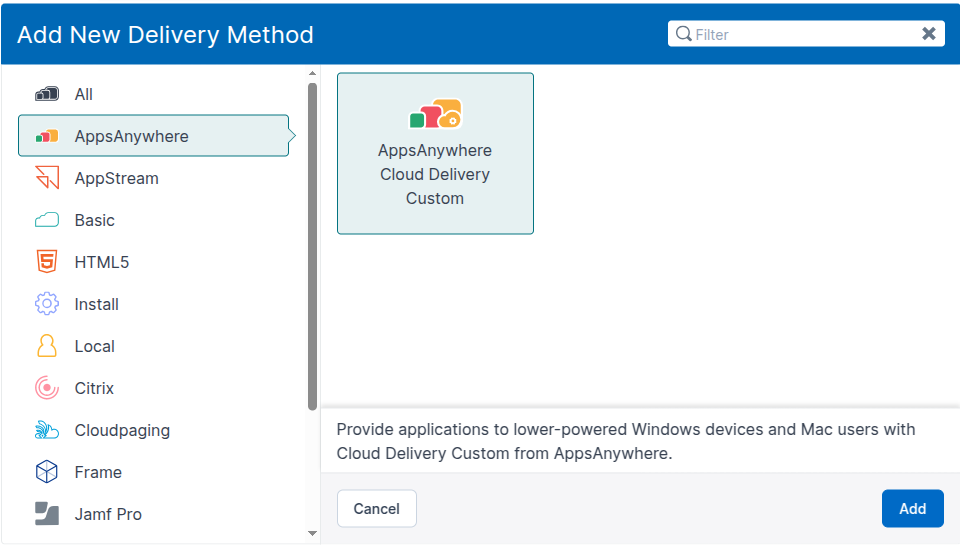
Task: Choose the HTML5 shield icon
Action: 47,262
